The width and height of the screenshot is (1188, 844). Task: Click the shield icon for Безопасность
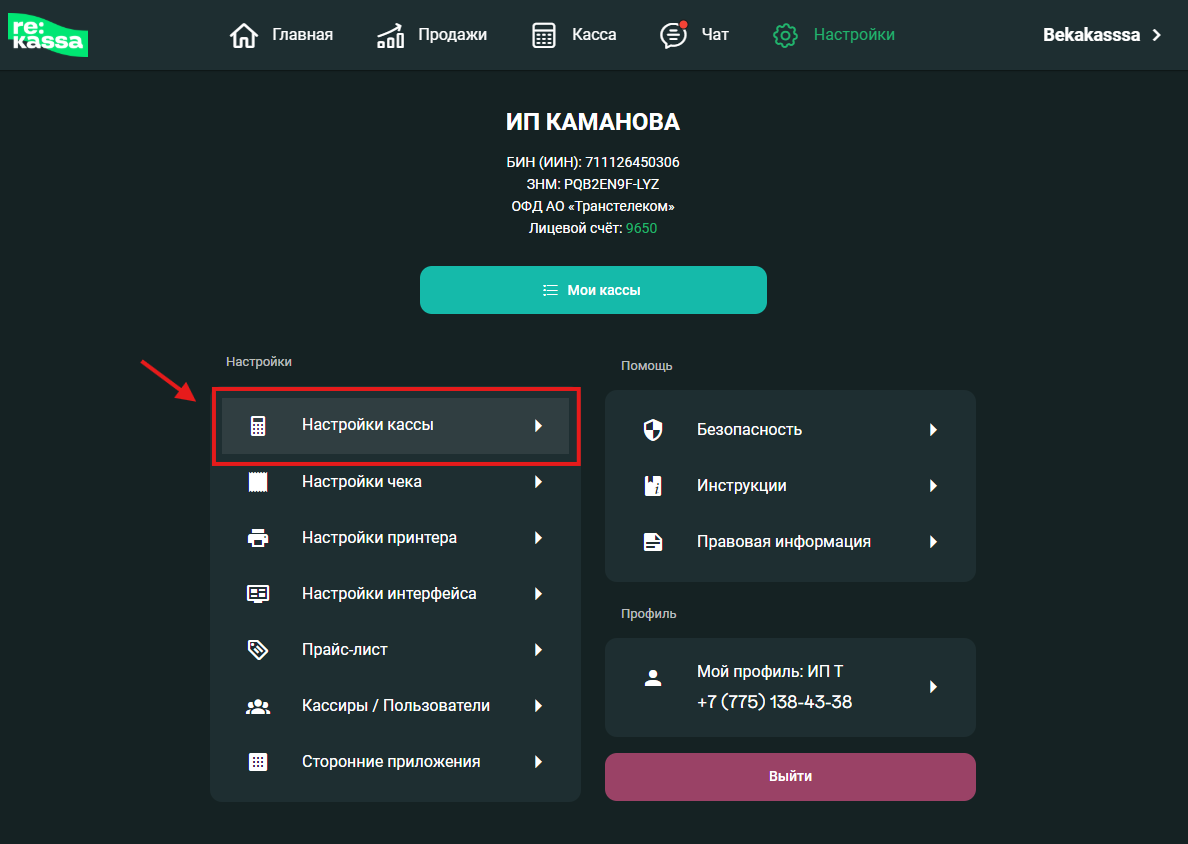click(653, 430)
